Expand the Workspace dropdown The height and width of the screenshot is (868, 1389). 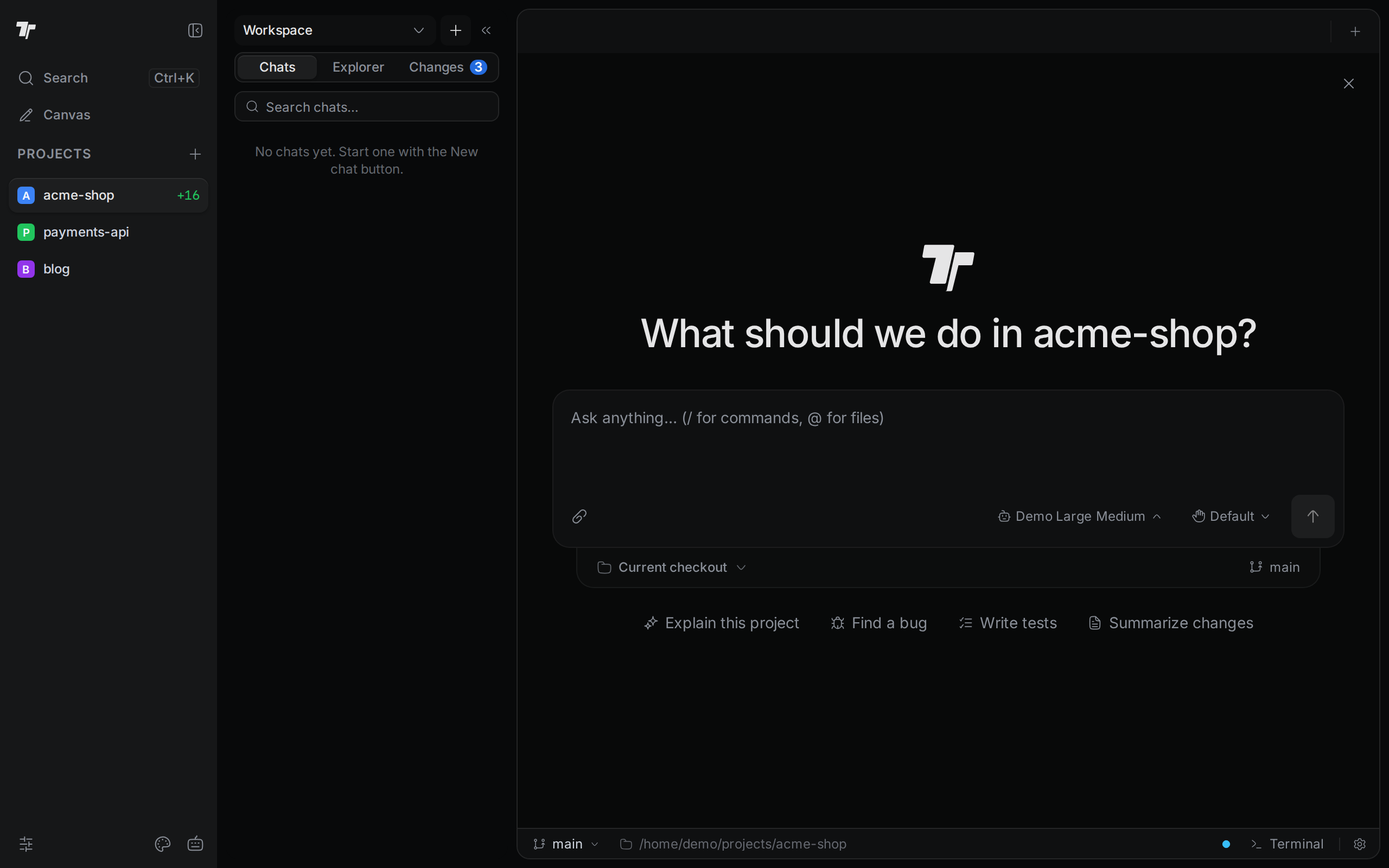(335, 30)
